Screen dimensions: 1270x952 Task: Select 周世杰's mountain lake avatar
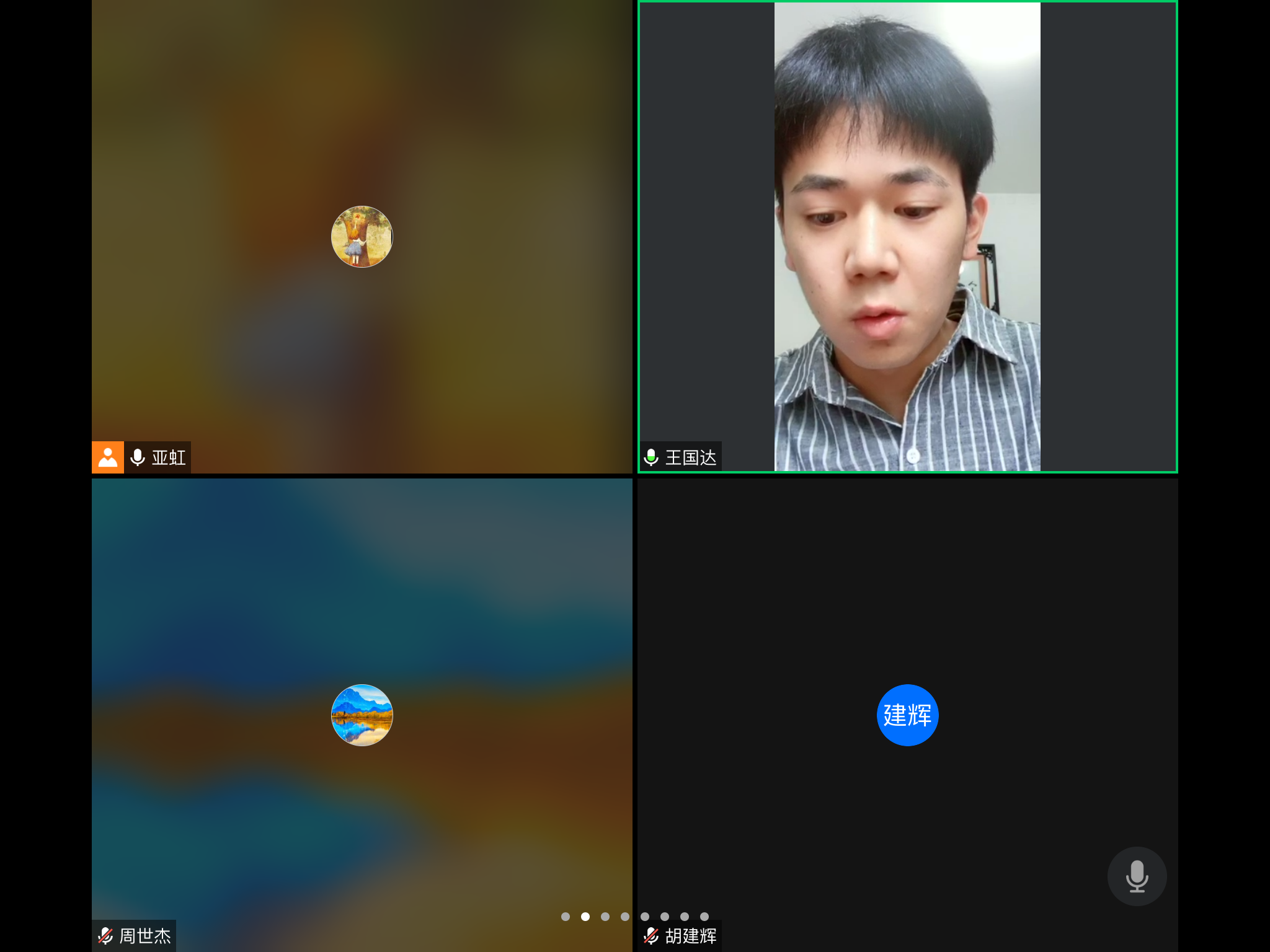coord(362,715)
